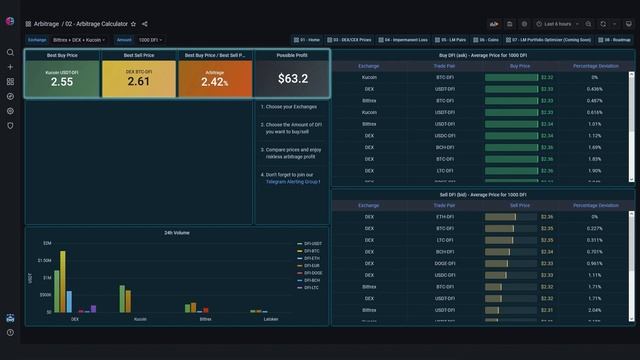Click the zoom out time range icon
Image resolution: width=640 pixels, height=360 pixels.
click(x=588, y=24)
